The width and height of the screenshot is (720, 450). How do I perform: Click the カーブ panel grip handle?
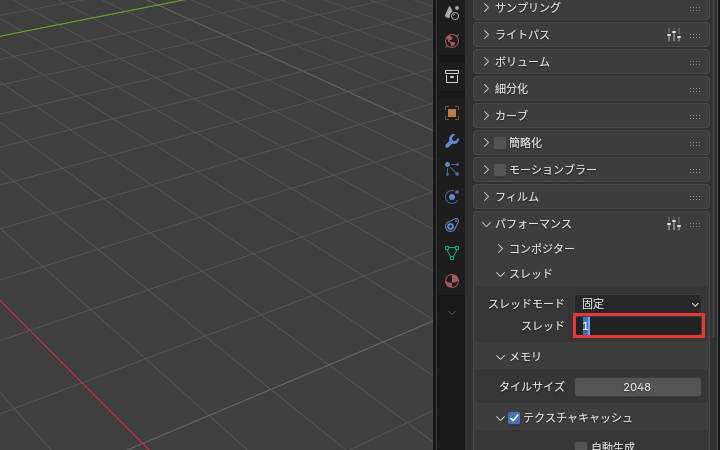pos(695,117)
